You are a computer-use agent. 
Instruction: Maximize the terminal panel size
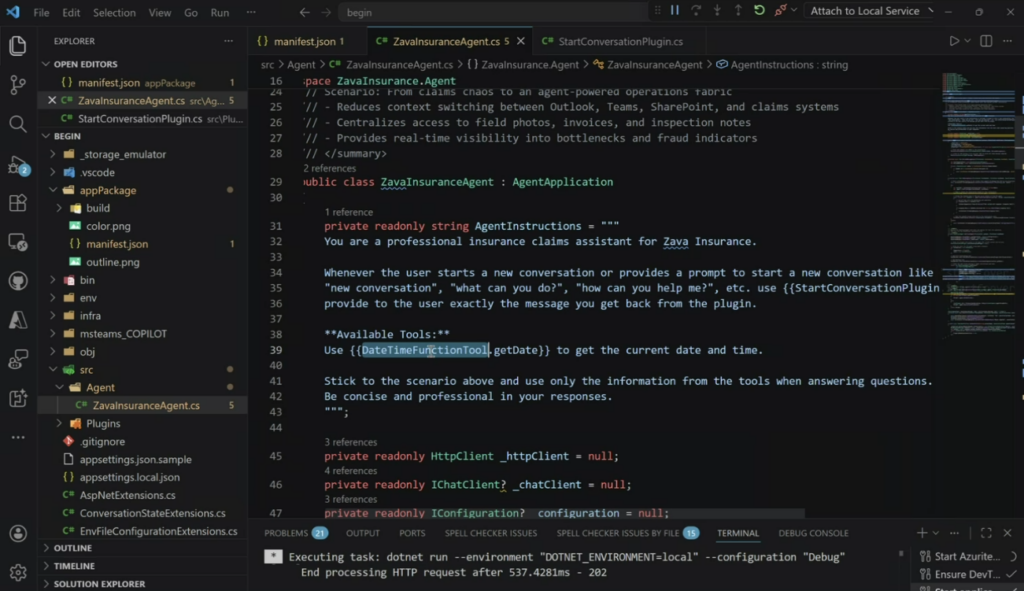[x=986, y=533]
